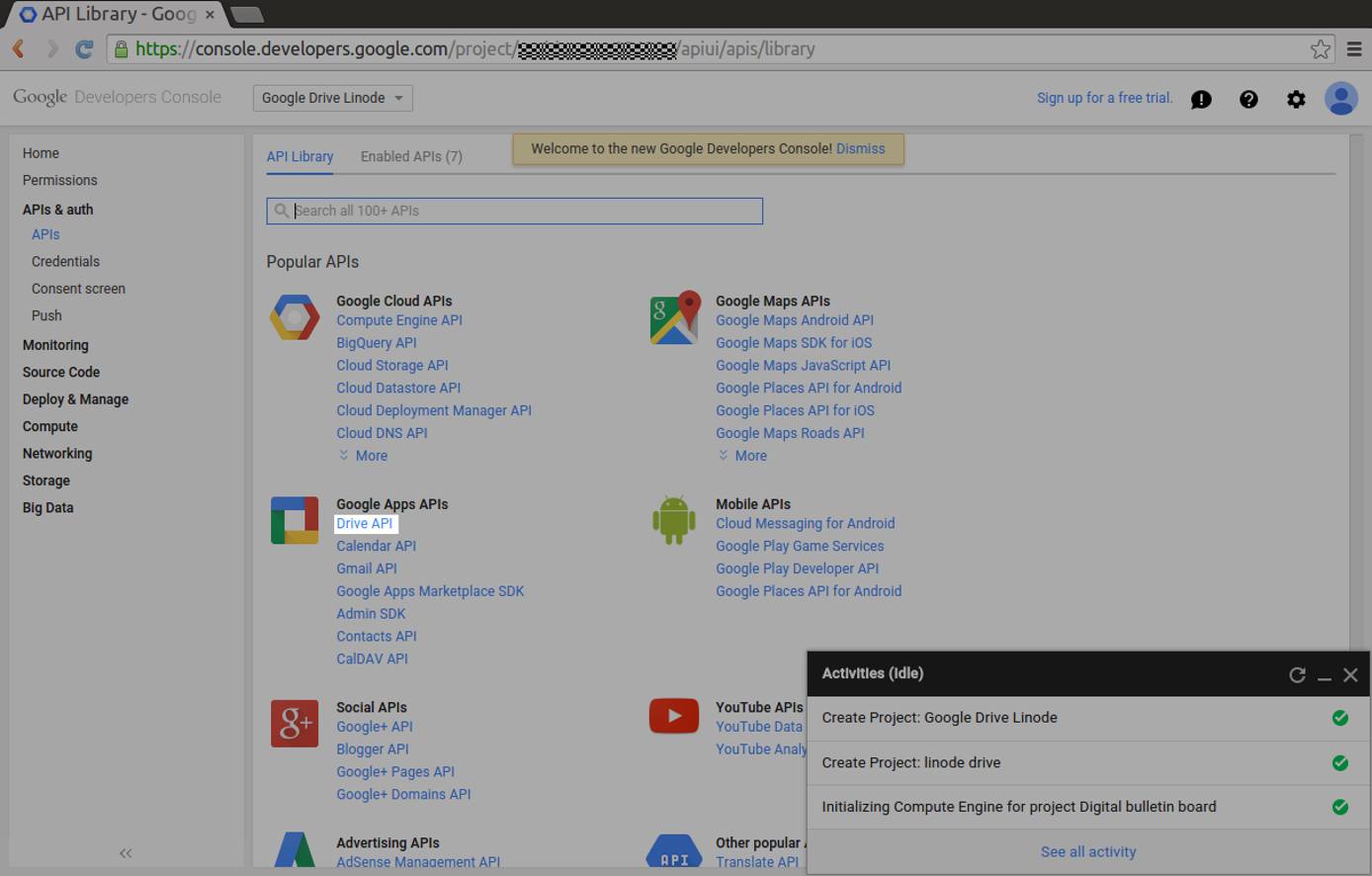Open the Google Drive Linode project dropdown
This screenshot has width=1372, height=876.
[332, 98]
